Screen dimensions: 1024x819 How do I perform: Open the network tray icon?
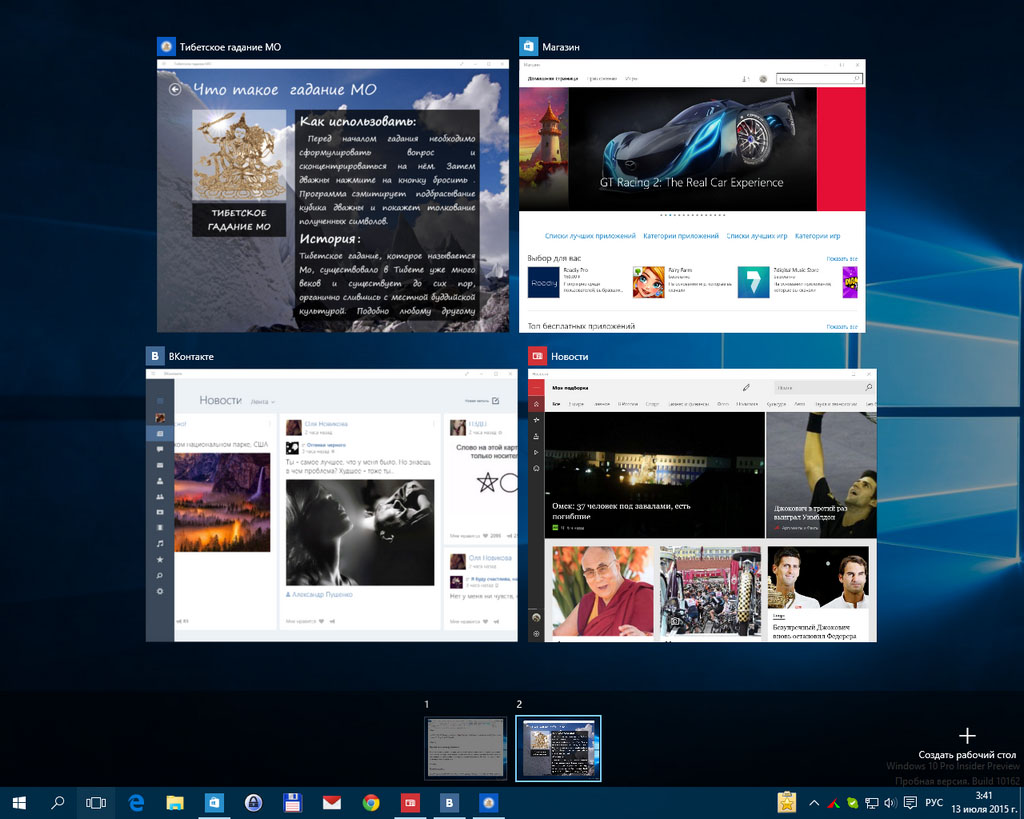pyautogui.click(x=871, y=803)
